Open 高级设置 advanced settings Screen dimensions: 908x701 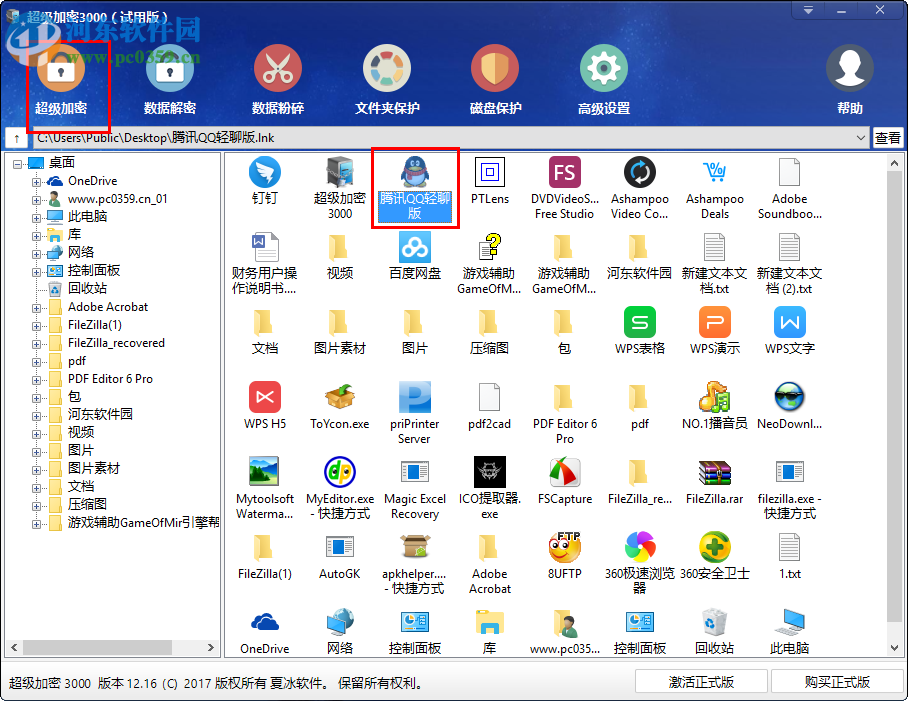tap(602, 78)
